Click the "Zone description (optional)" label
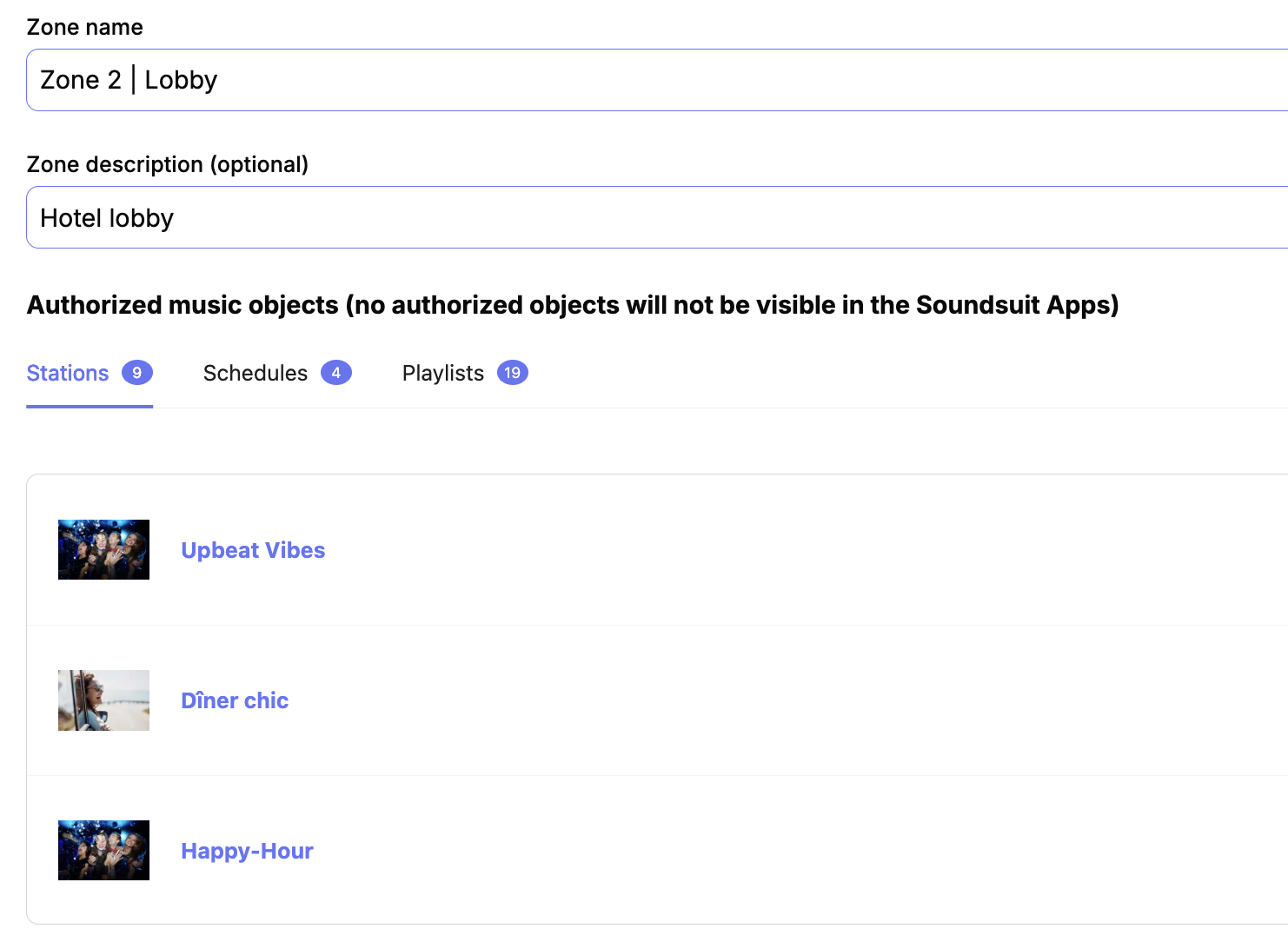The width and height of the screenshot is (1288, 942). [x=168, y=164]
